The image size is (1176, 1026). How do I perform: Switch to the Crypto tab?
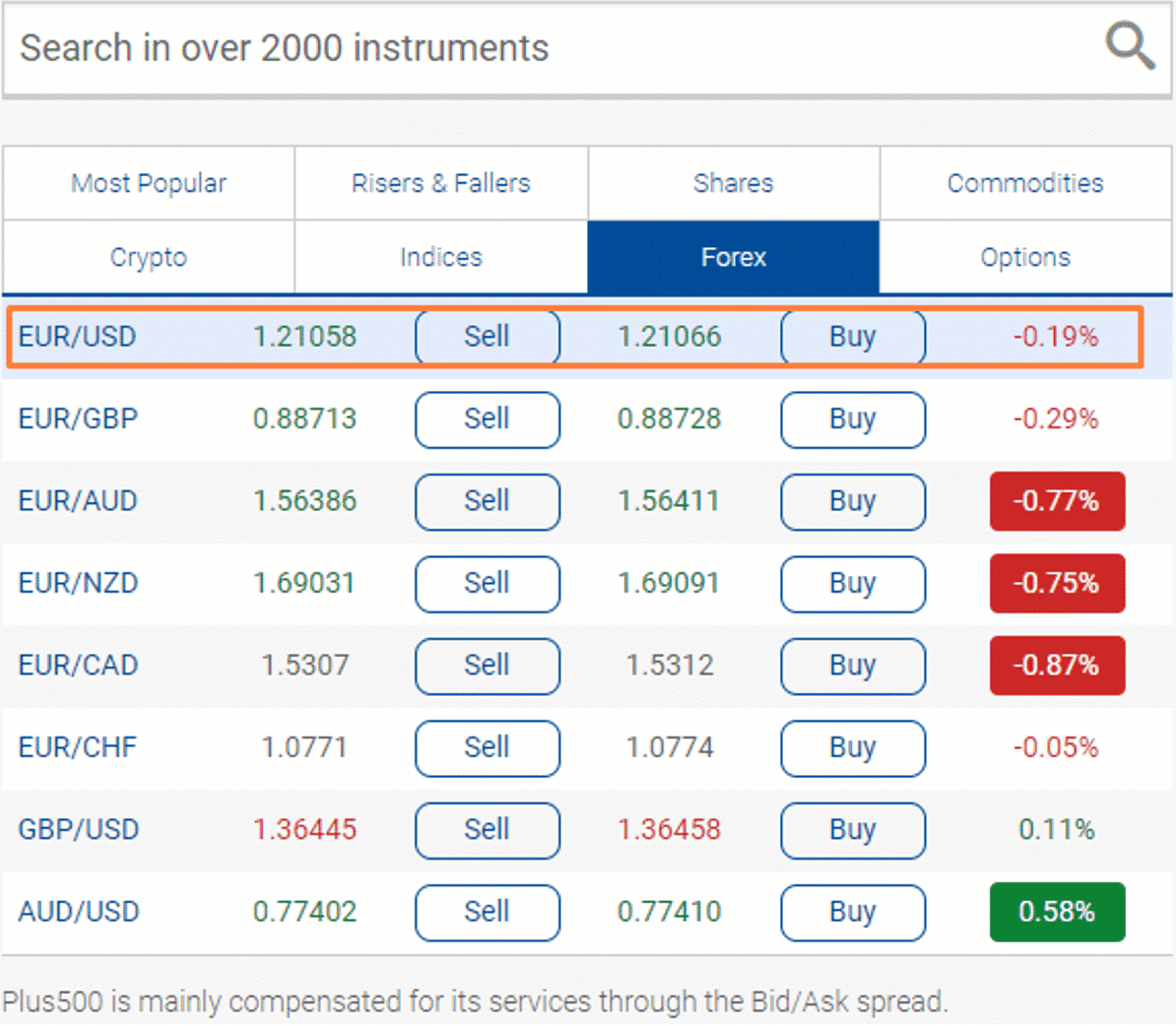149,257
